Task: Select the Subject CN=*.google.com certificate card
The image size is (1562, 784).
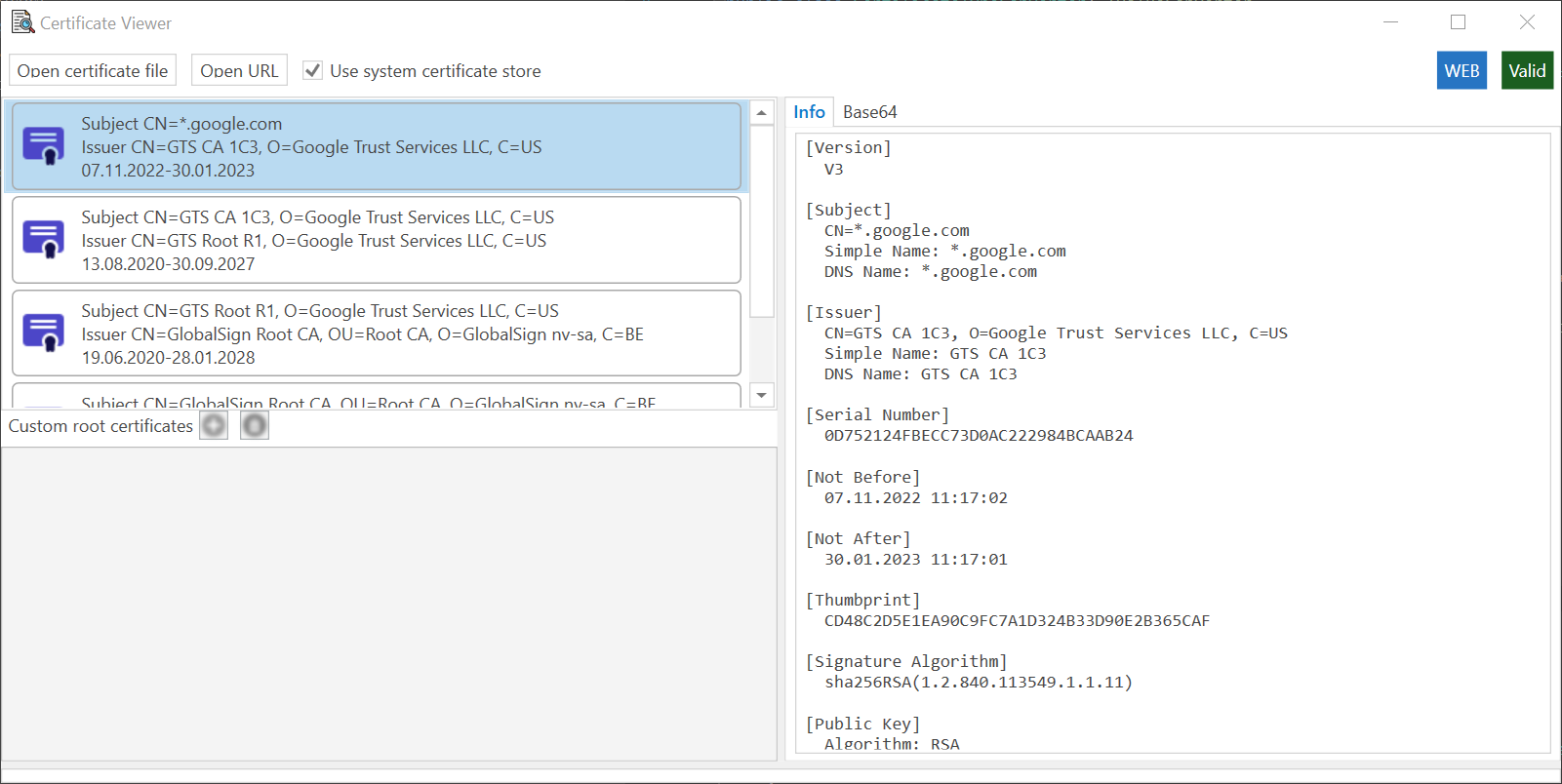Action: (377, 146)
